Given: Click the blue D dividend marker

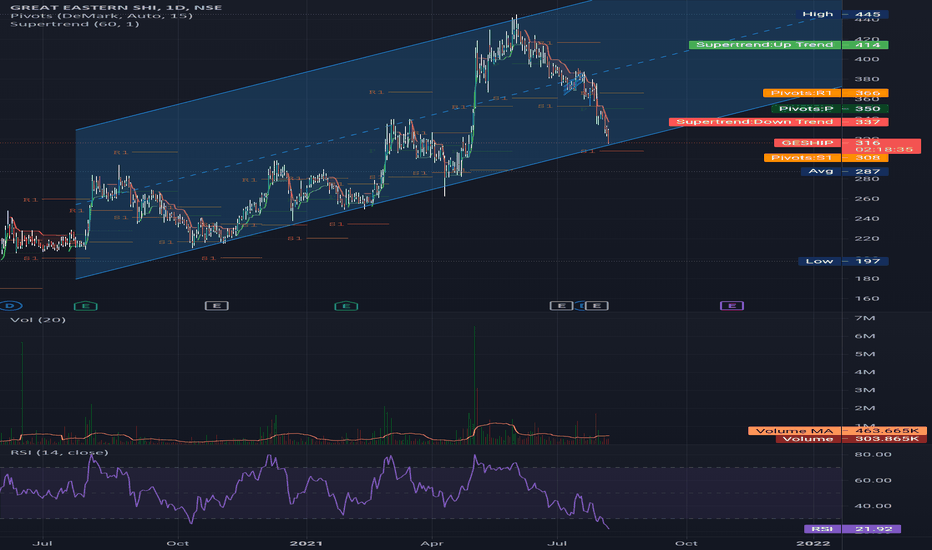Looking at the screenshot, I should 10,306.
